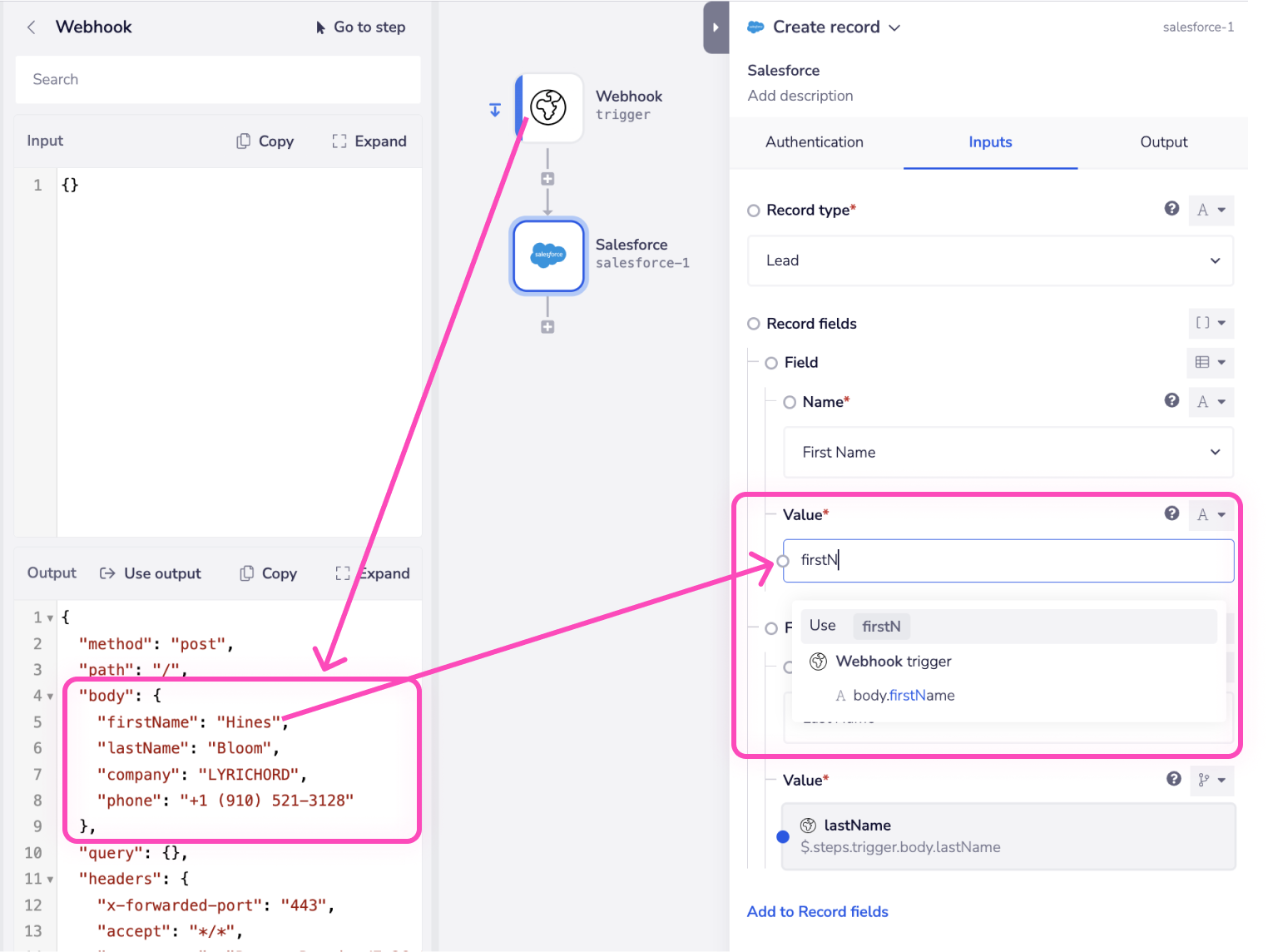Screen dimensions: 1268x952
Task: Open the Lead record type dropdown
Action: (990, 260)
